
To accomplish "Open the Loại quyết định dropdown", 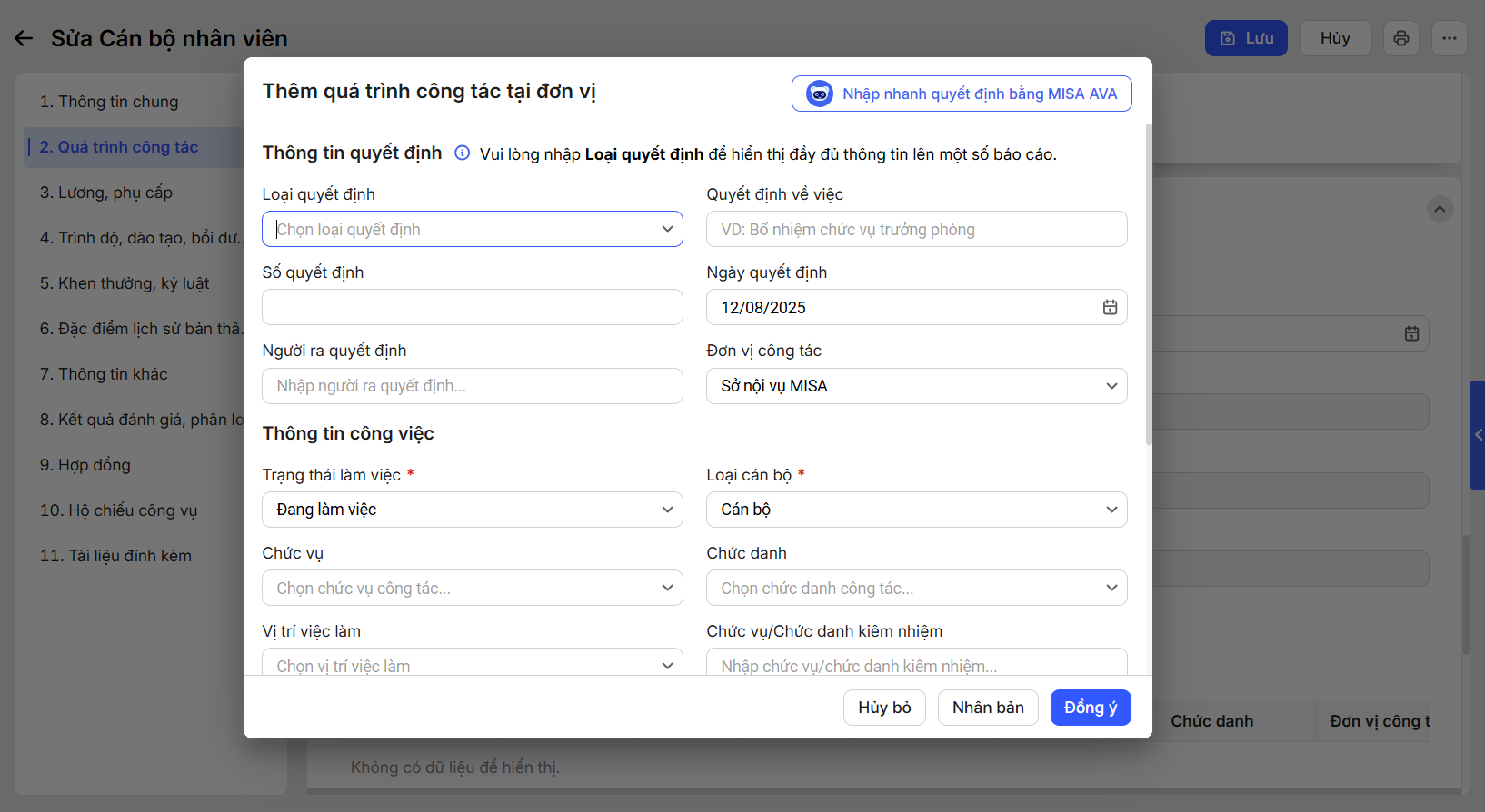I will click(472, 229).
